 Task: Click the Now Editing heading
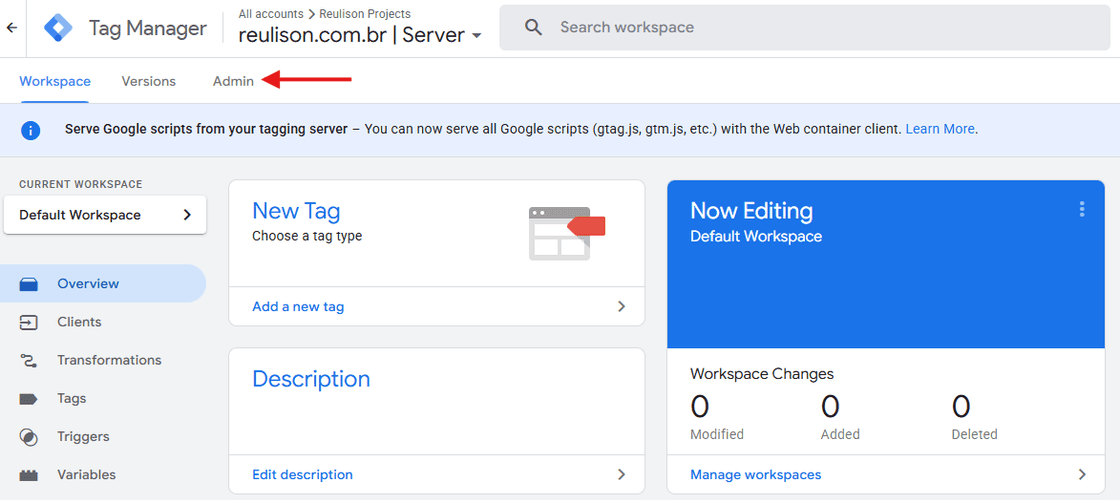point(751,211)
